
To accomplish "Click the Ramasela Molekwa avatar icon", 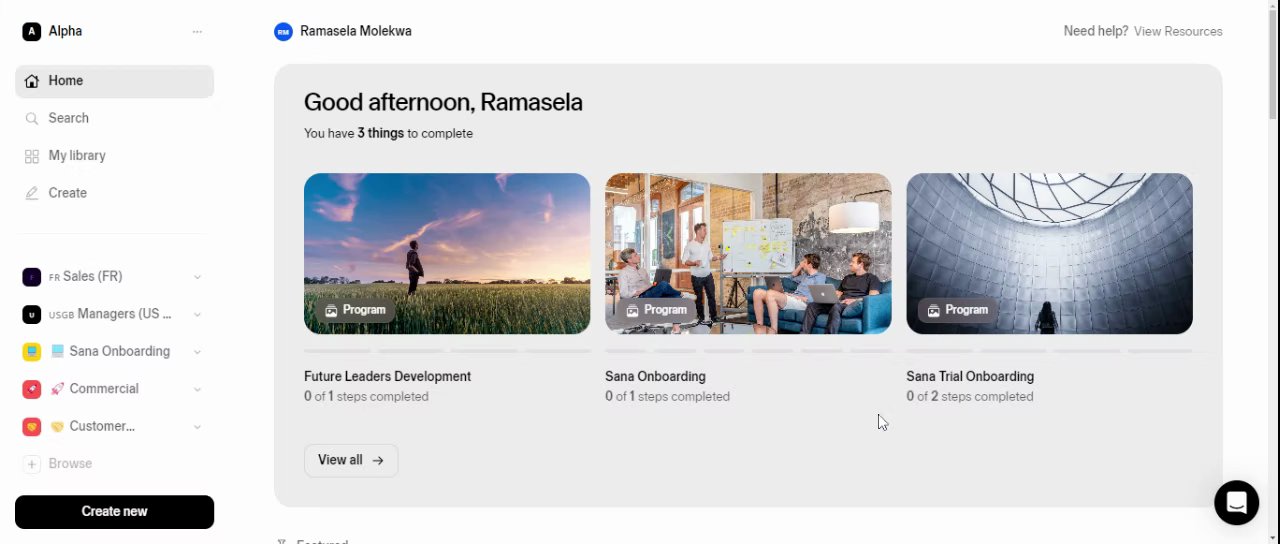I will pos(283,32).
